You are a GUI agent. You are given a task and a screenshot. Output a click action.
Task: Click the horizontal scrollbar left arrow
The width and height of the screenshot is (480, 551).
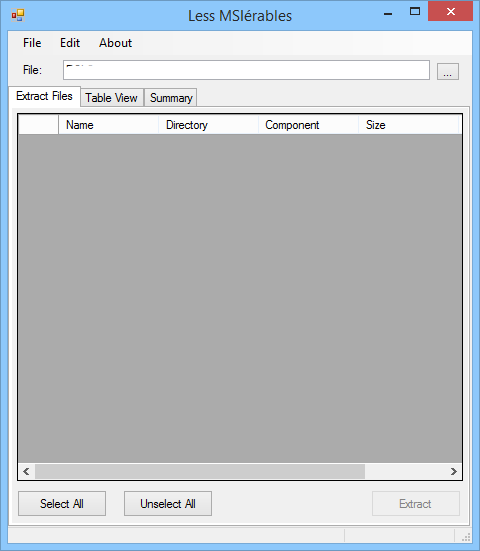tap(26, 471)
